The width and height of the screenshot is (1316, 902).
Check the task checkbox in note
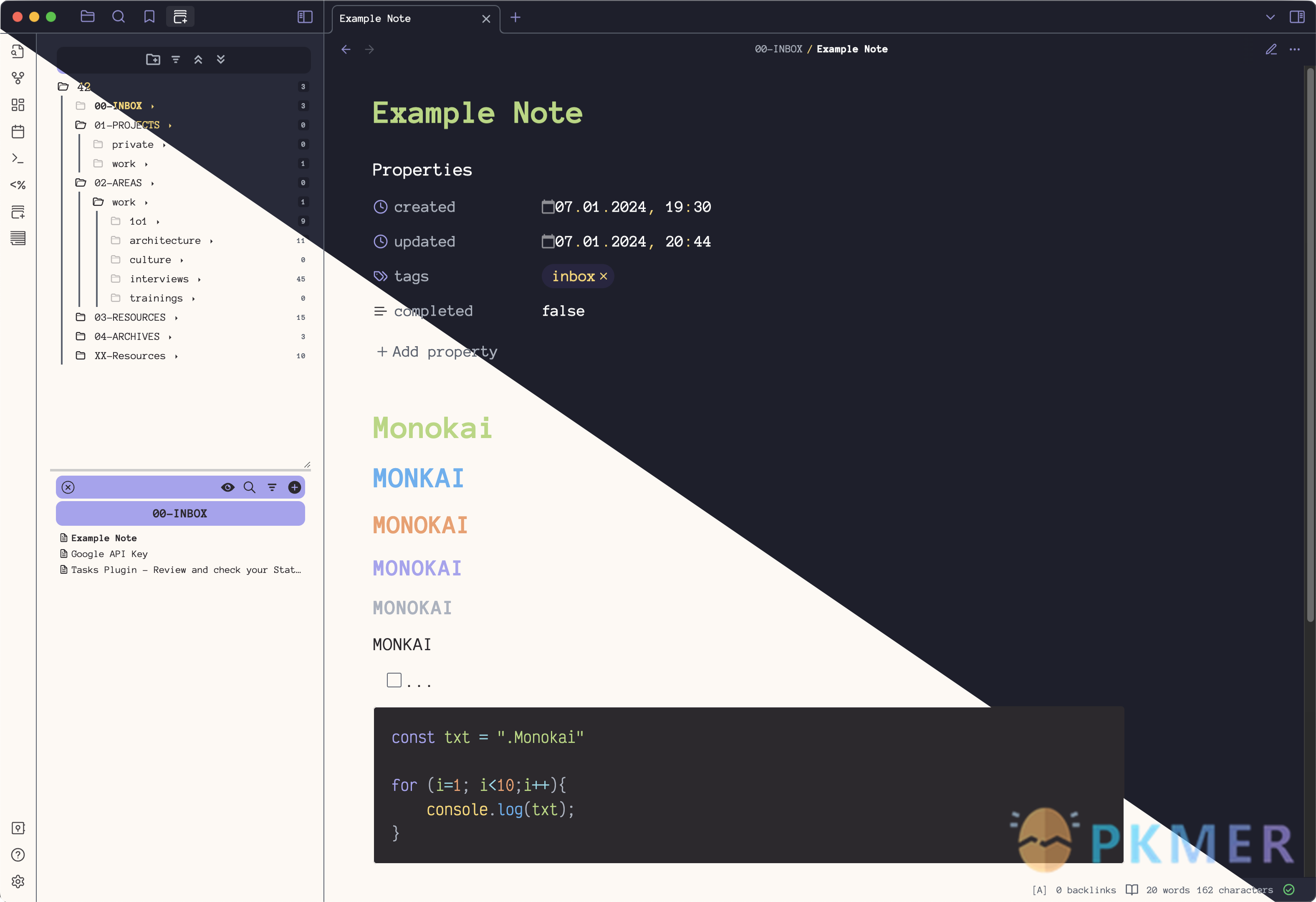[x=394, y=680]
